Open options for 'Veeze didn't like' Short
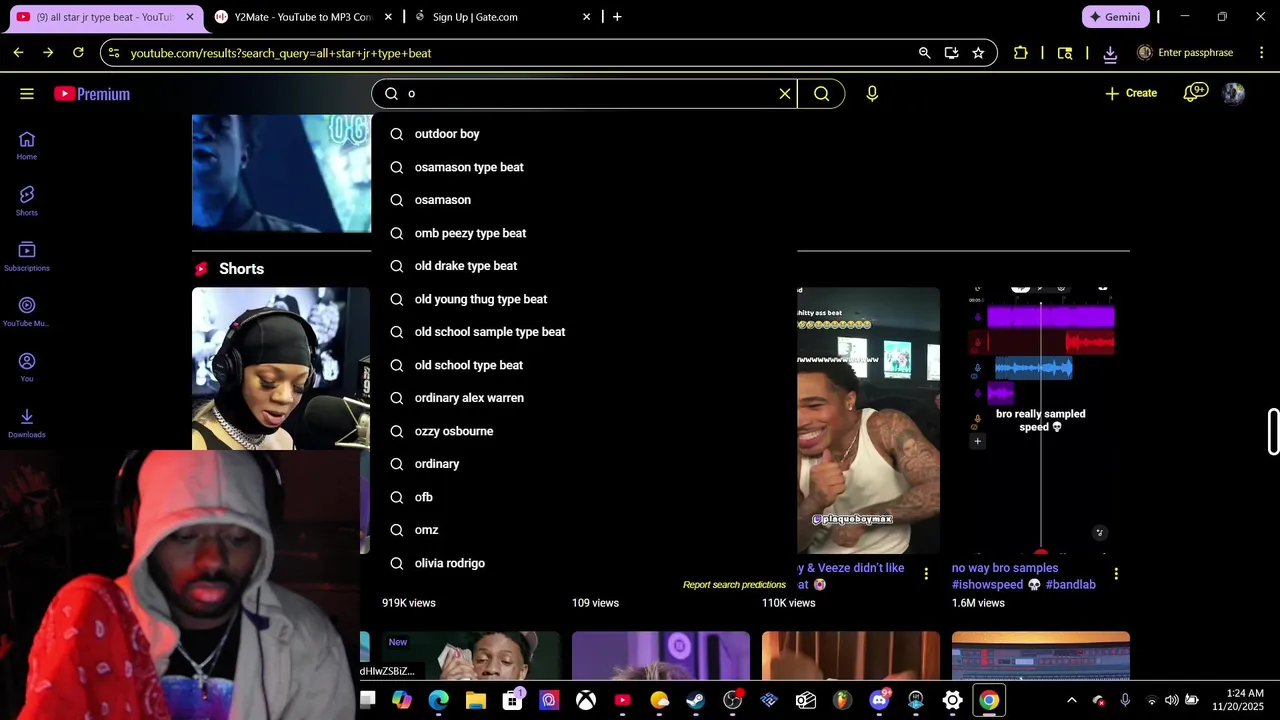 point(926,574)
